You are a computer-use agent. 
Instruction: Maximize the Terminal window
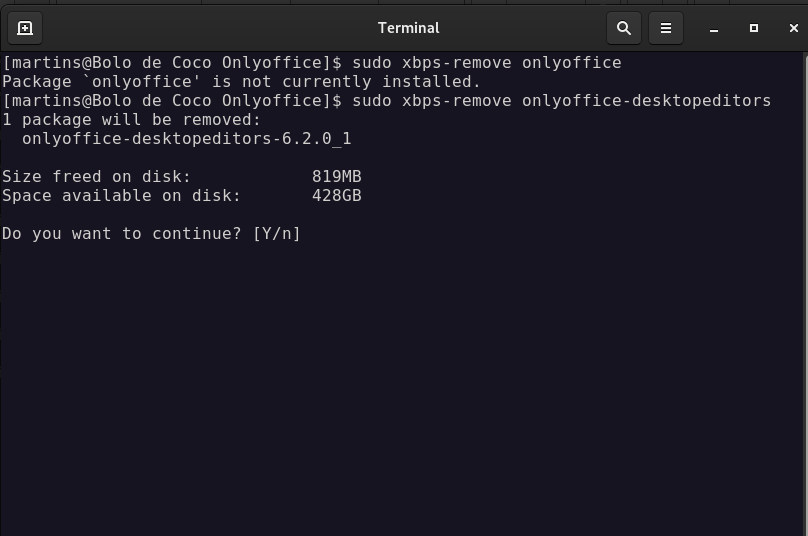(753, 28)
